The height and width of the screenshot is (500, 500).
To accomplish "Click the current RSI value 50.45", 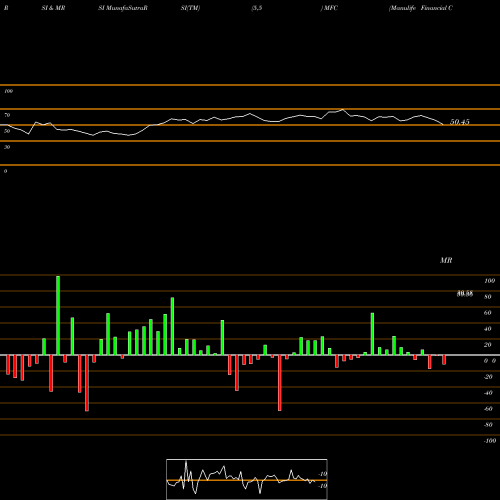I will coord(460,122).
